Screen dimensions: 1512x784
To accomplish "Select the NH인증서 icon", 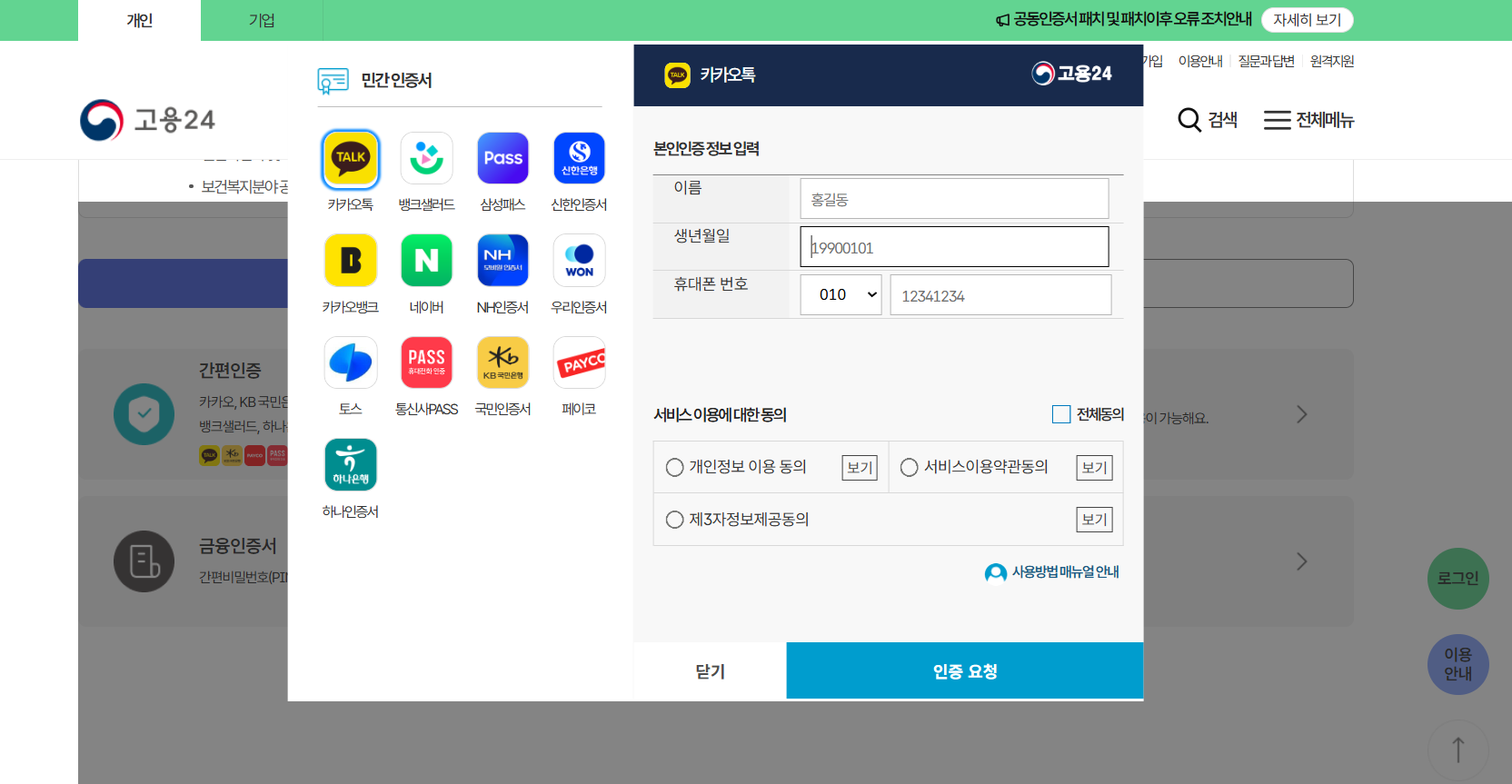I will tap(502, 261).
